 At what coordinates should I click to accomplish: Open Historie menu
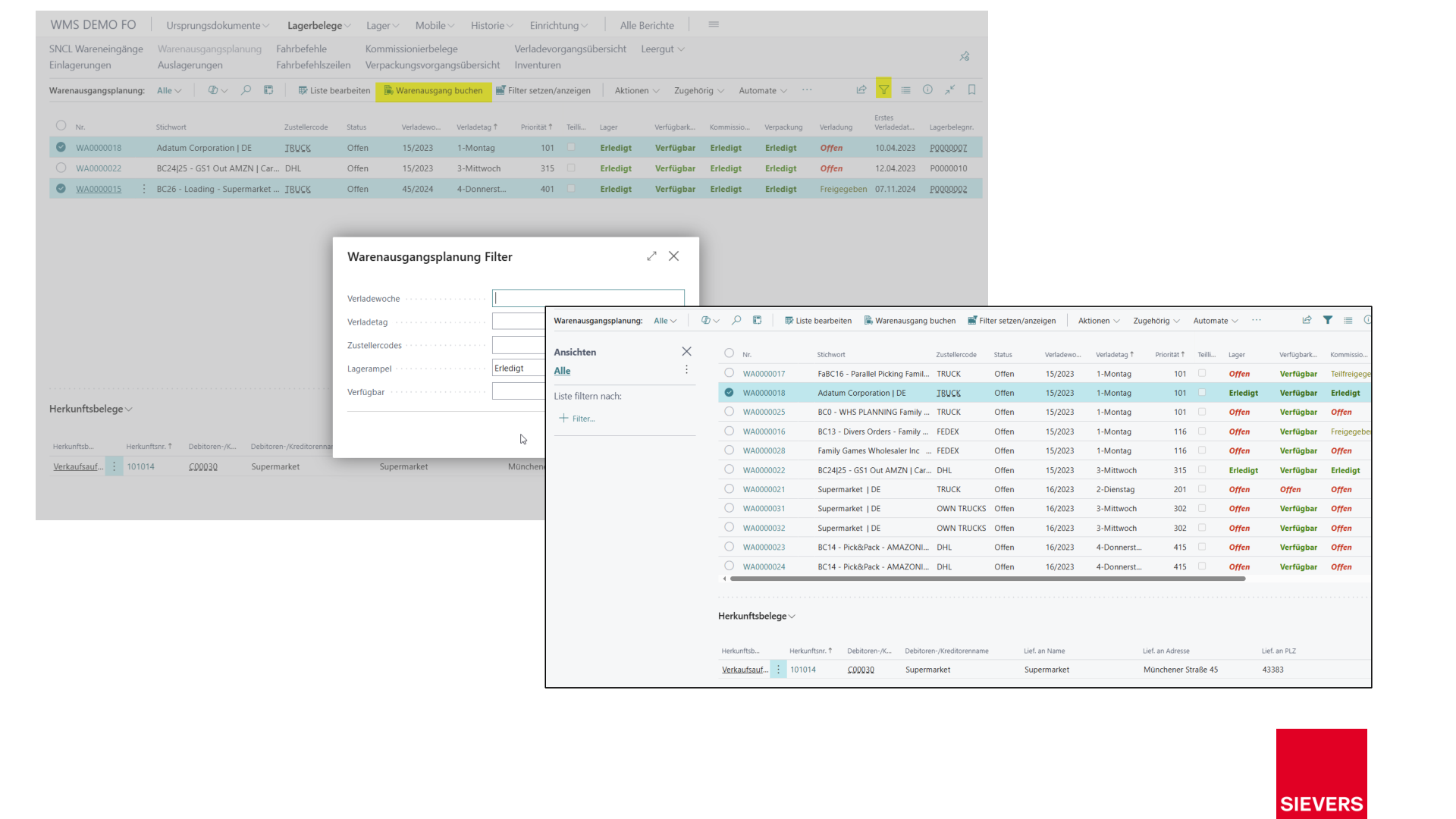491,25
